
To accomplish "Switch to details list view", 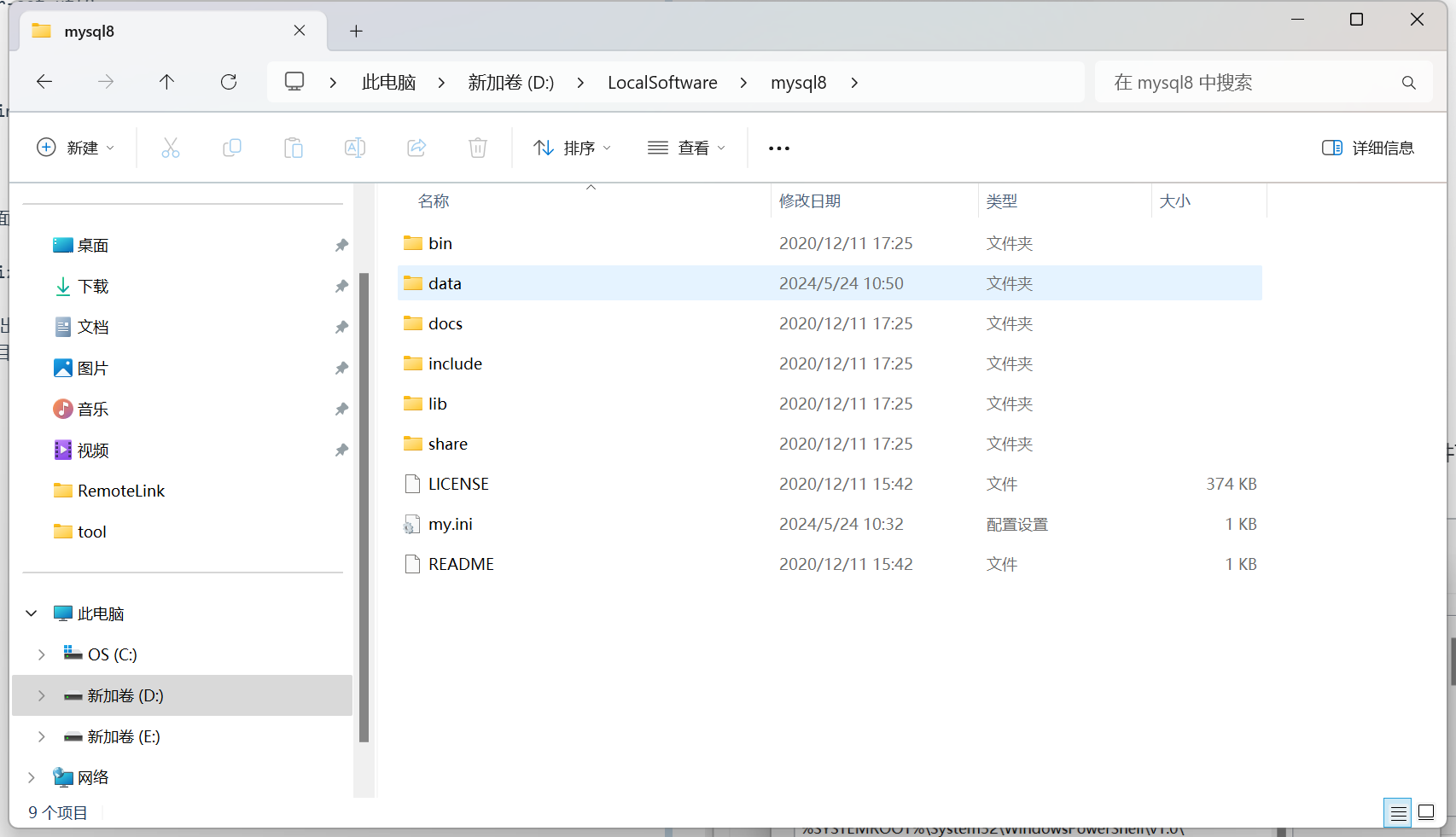I will [x=1398, y=812].
